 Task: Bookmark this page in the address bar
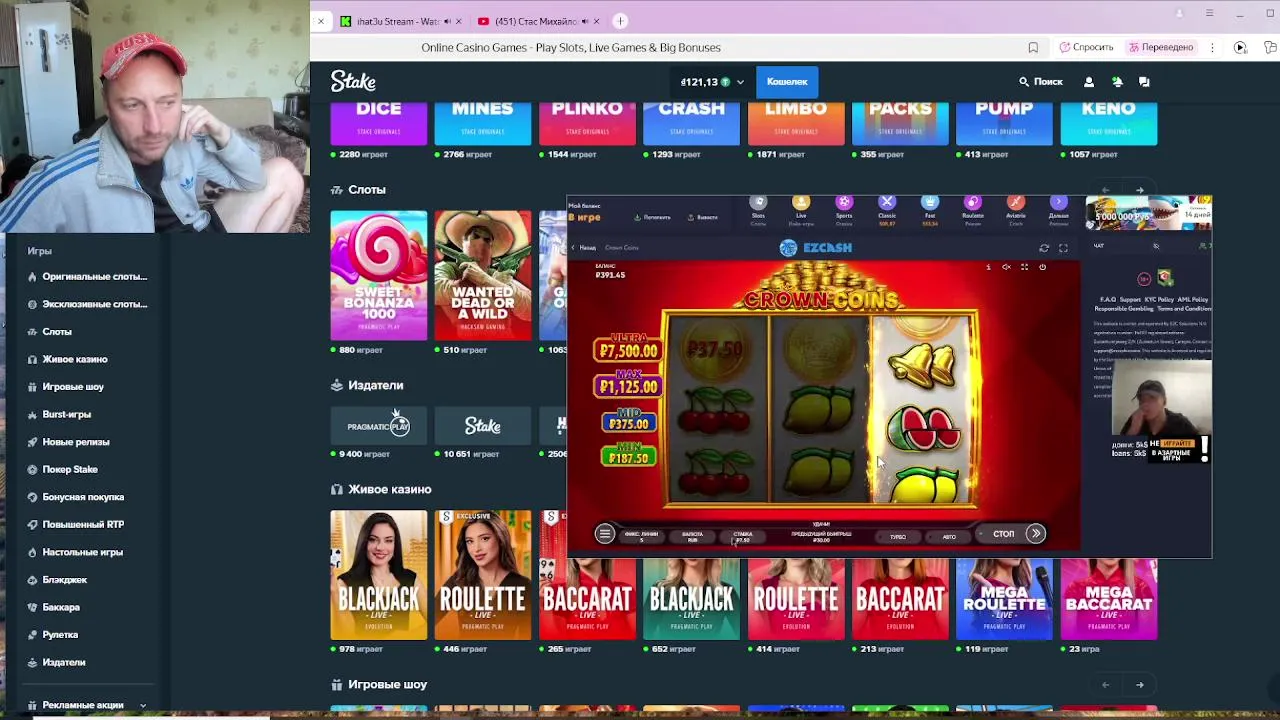click(1033, 47)
